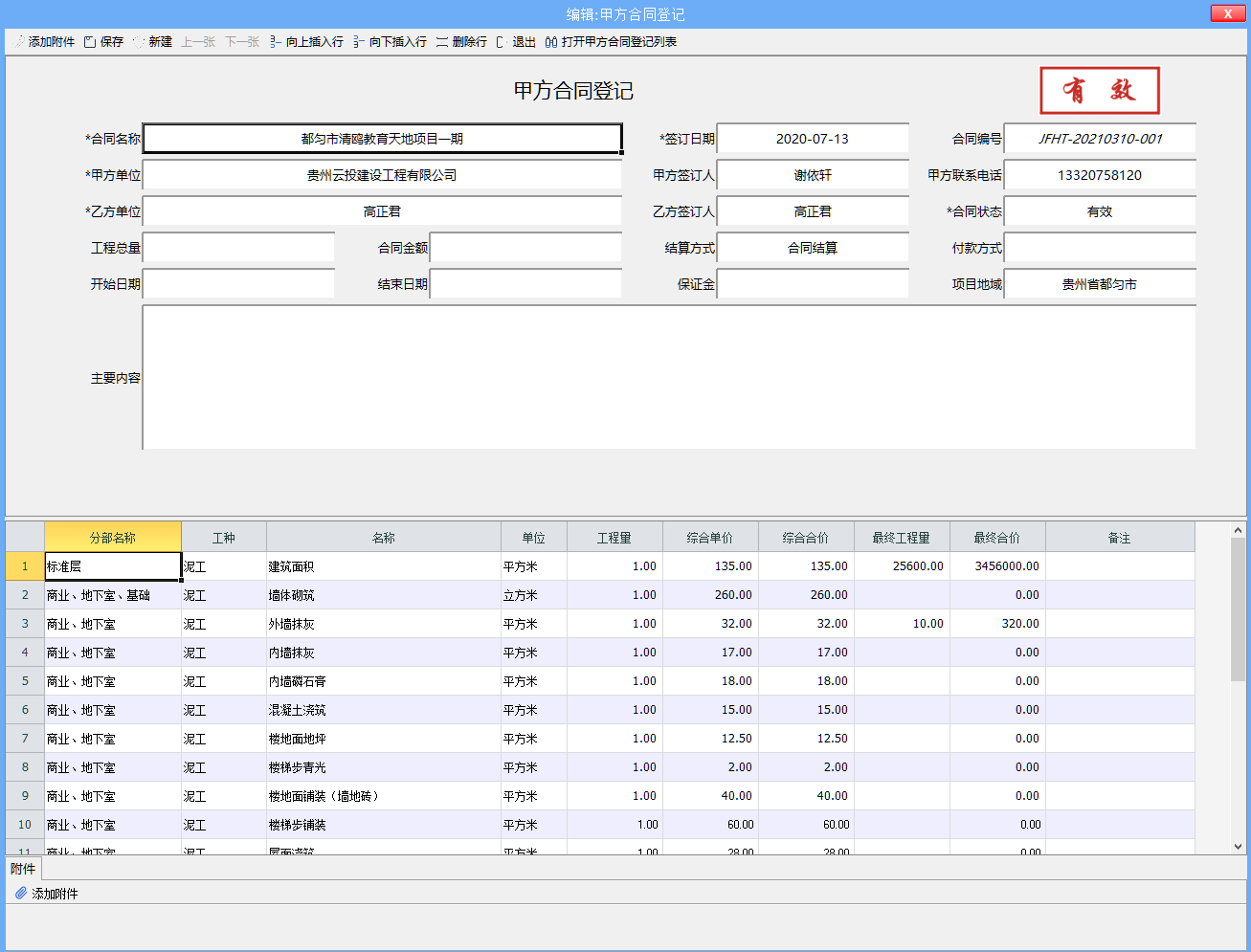The width and height of the screenshot is (1251, 952).
Task: Click the 混凝土浇筑 cell
Action: point(384,710)
